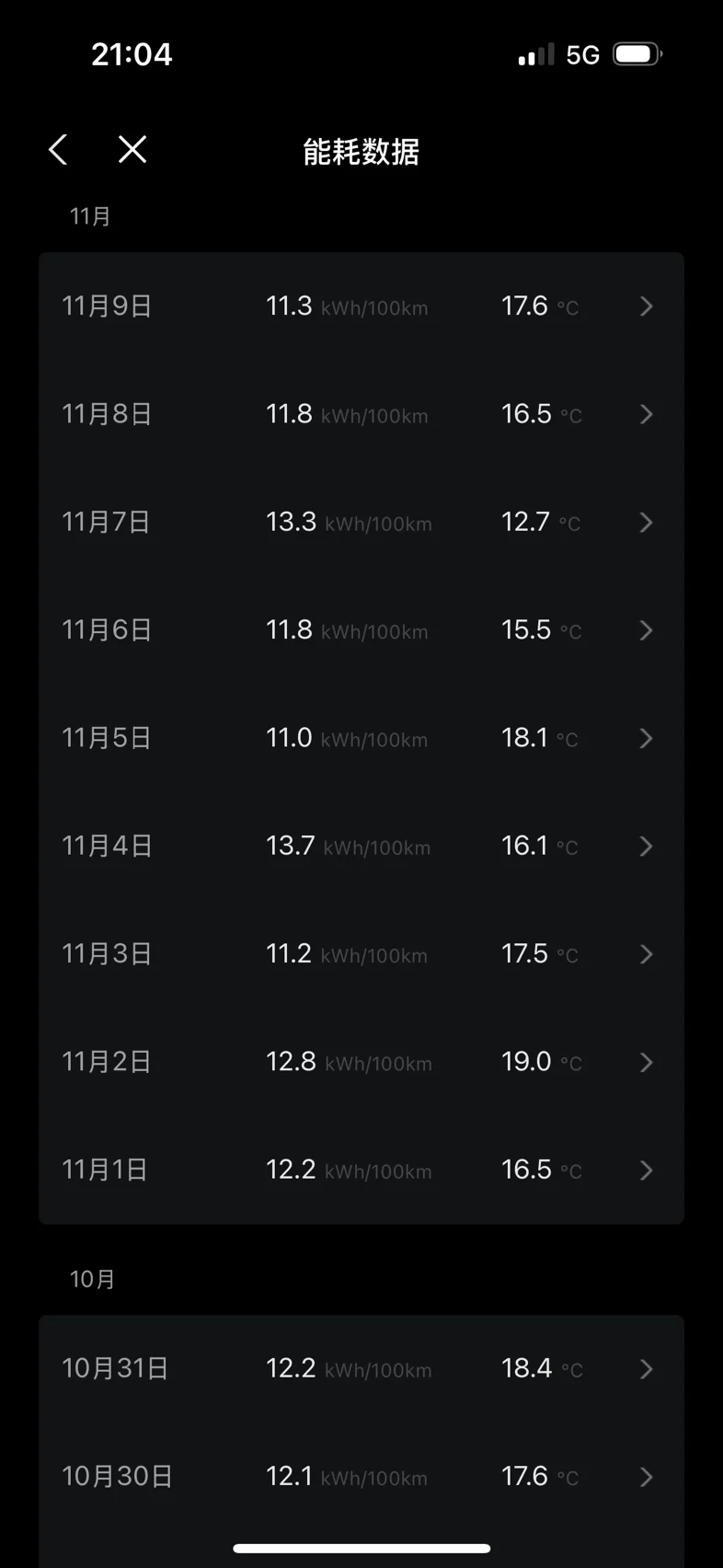Tap the 5G signal indicator

[x=582, y=55]
